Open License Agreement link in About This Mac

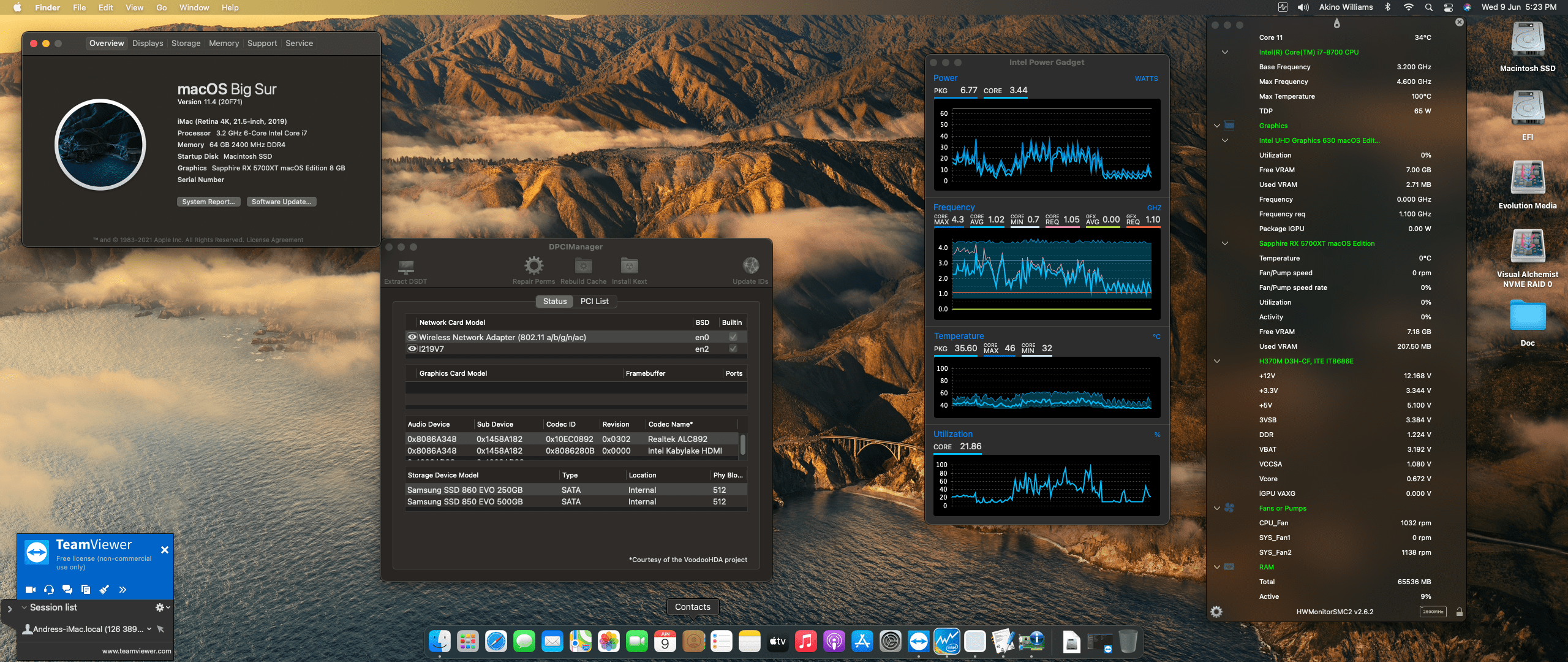[274, 240]
